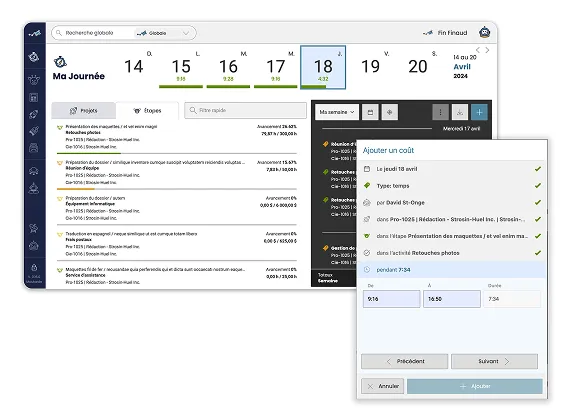Click the step icon of Retouches photos row
The height and width of the screenshot is (418, 582).
click(x=59, y=128)
